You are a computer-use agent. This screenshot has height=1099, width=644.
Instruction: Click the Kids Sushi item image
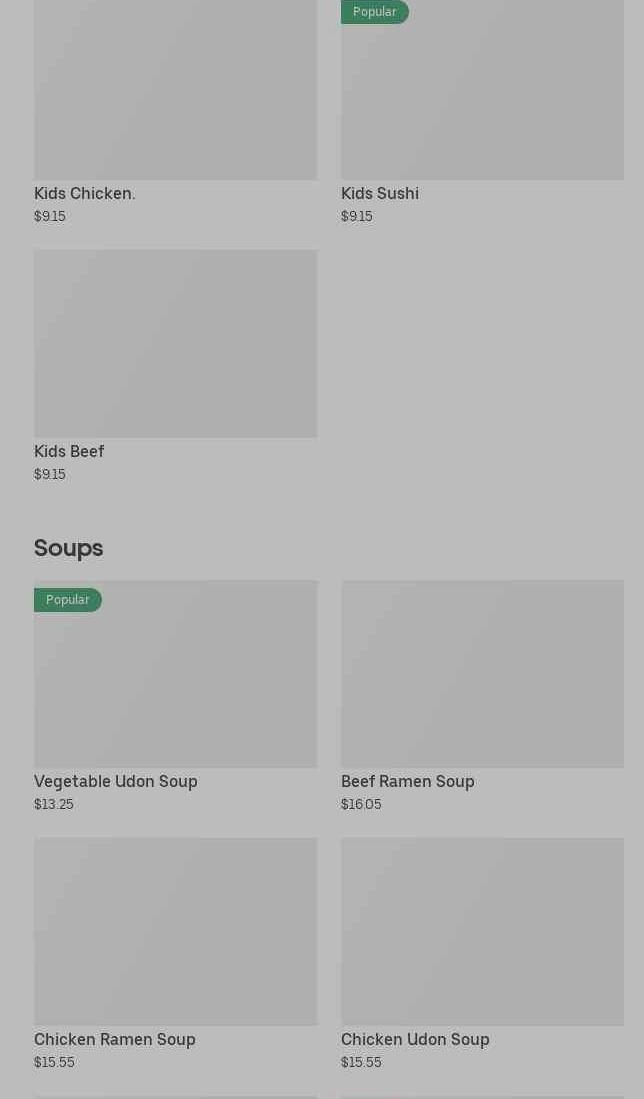[x=482, y=95]
